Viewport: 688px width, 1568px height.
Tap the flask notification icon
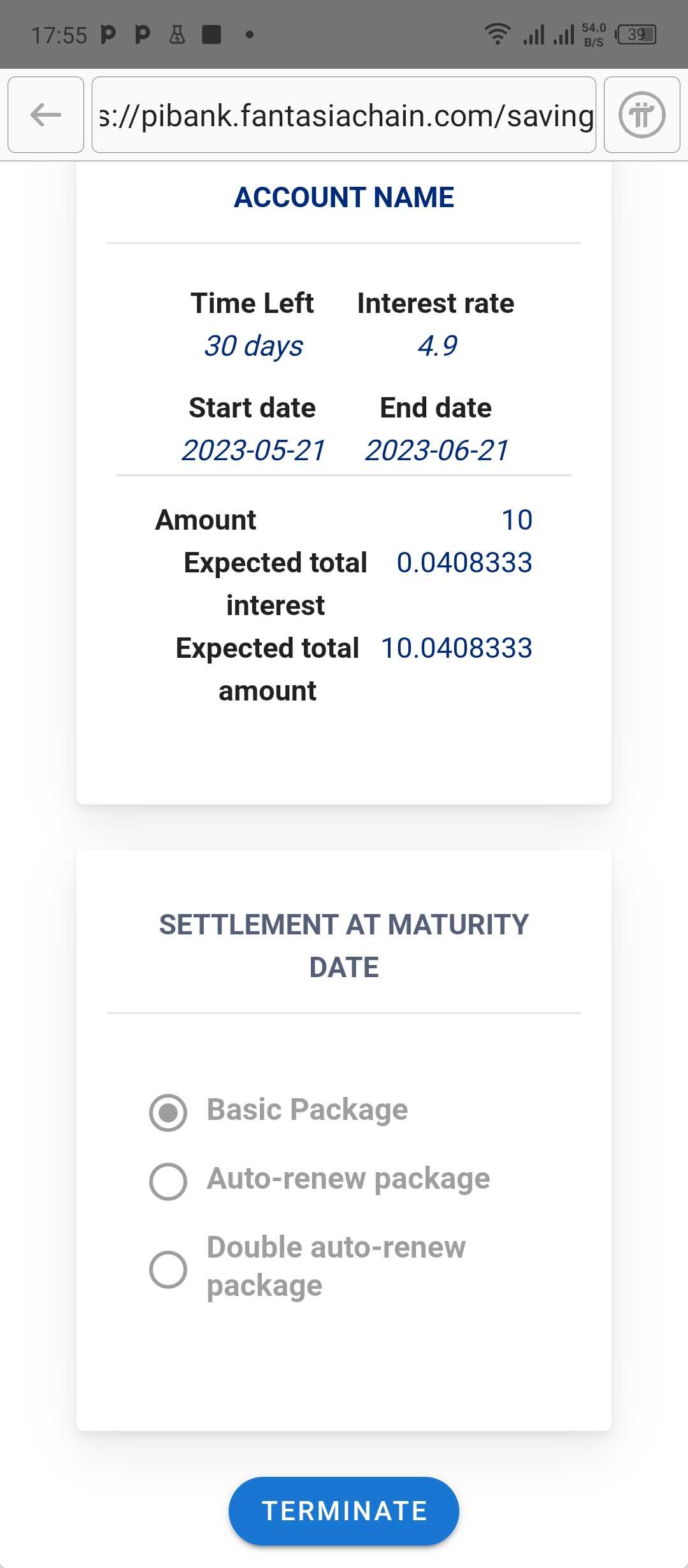[x=177, y=34]
